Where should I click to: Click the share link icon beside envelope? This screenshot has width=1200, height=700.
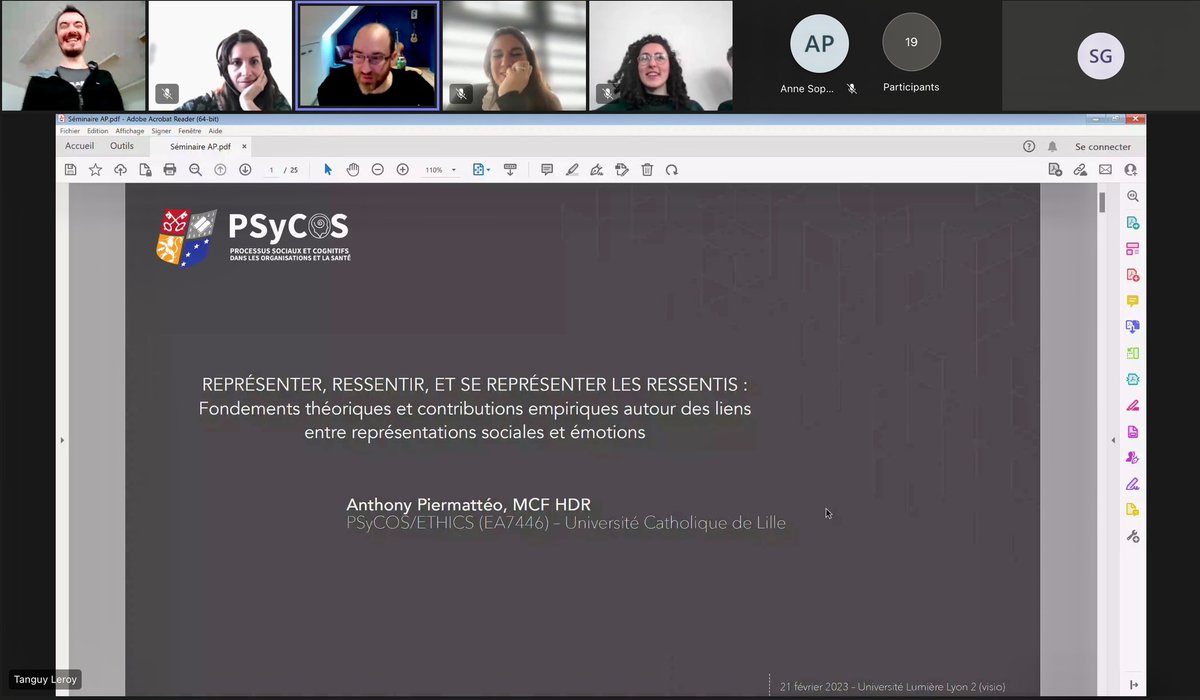point(1080,170)
